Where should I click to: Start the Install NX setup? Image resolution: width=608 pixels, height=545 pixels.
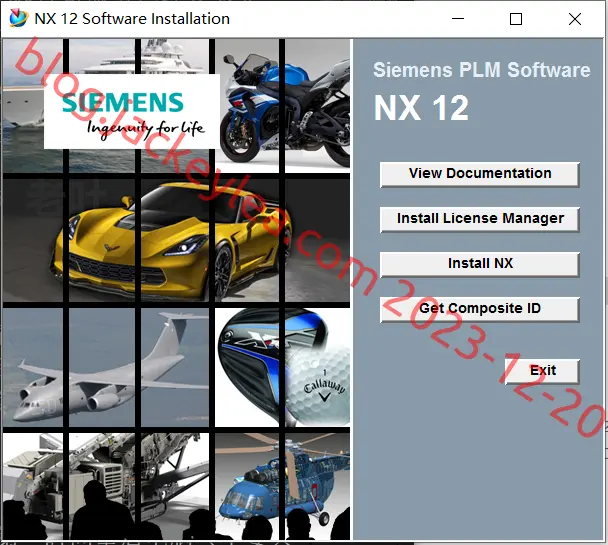(480, 264)
